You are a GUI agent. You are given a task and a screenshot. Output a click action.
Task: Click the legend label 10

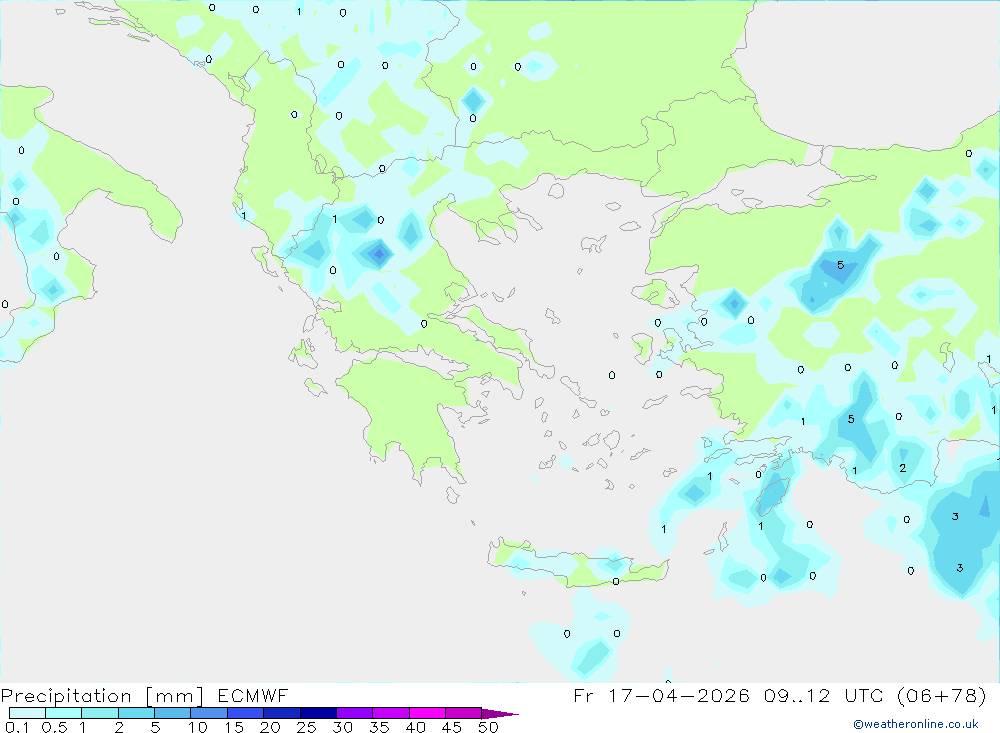(198, 727)
